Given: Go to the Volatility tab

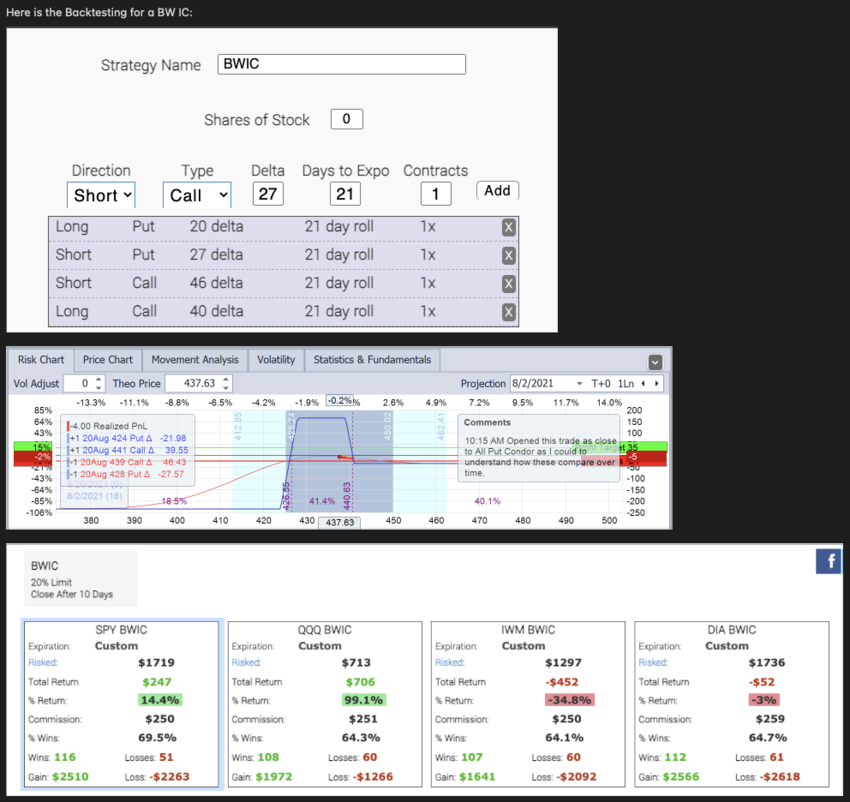Looking at the screenshot, I should [x=276, y=360].
